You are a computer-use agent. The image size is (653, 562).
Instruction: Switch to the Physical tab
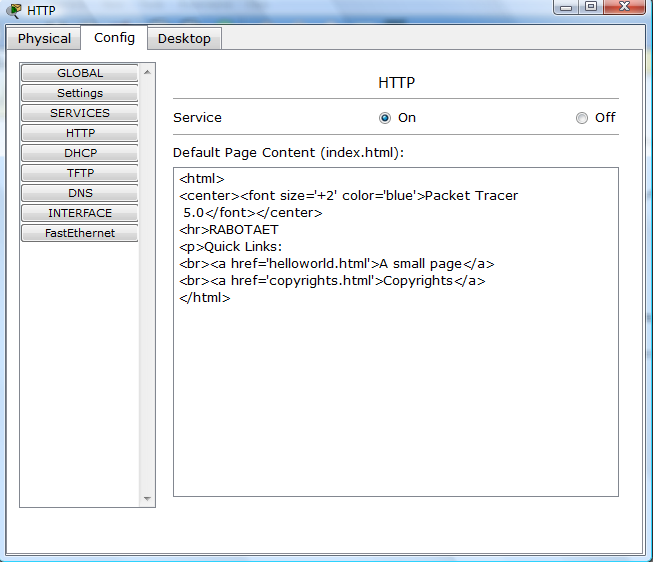44,38
